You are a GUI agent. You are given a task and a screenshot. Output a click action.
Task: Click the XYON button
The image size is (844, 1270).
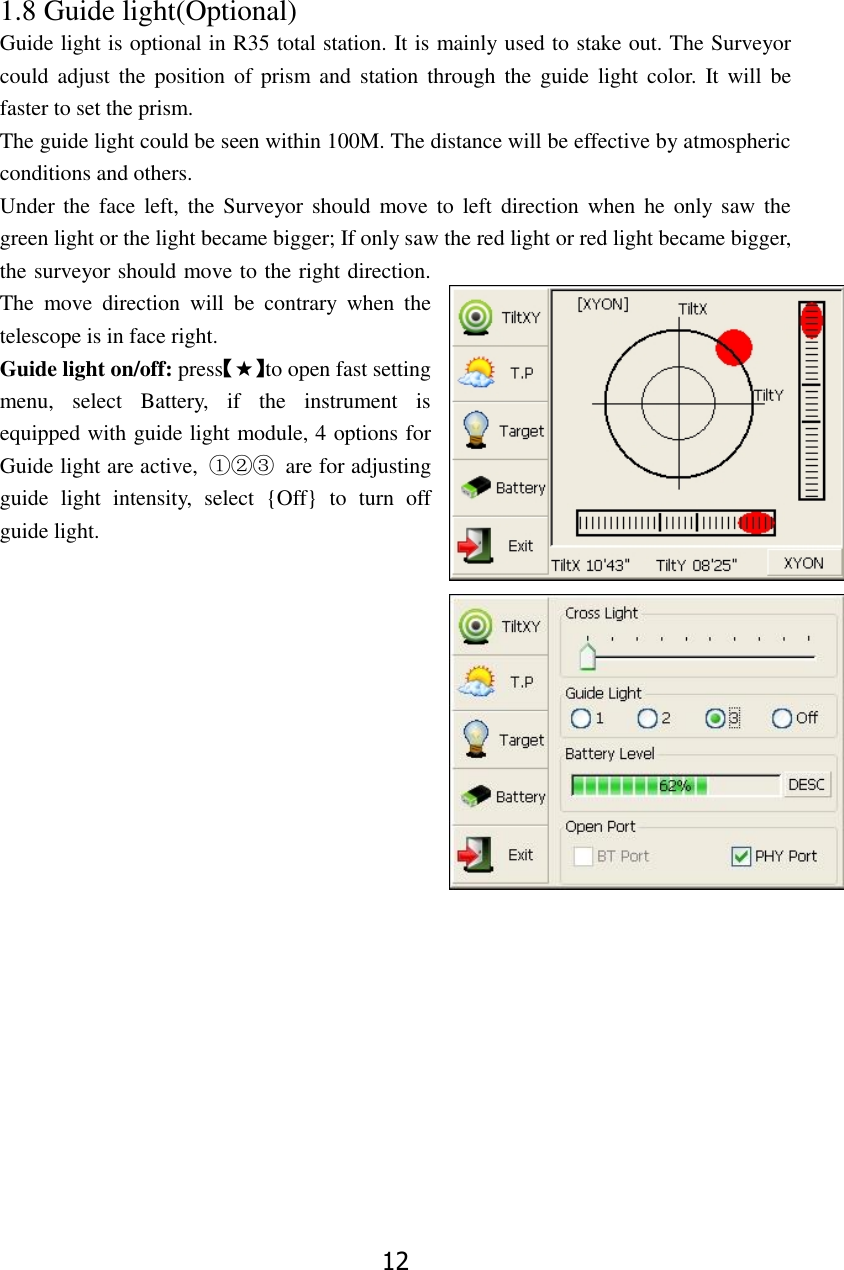(x=804, y=563)
